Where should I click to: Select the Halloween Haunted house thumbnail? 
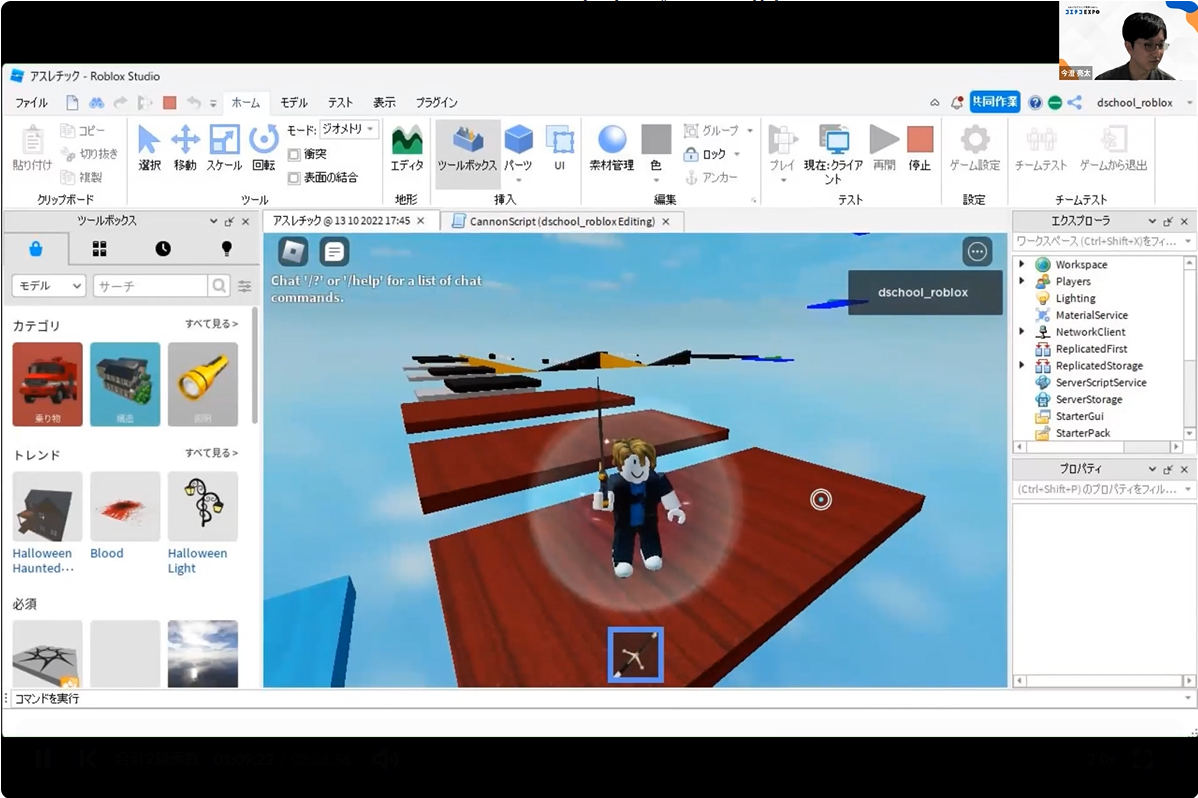[47, 506]
